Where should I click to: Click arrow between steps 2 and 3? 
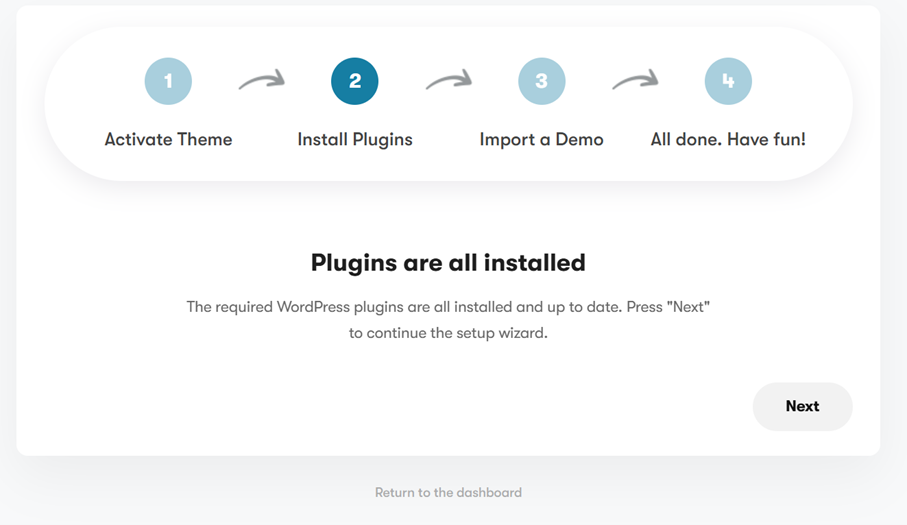pyautogui.click(x=448, y=81)
